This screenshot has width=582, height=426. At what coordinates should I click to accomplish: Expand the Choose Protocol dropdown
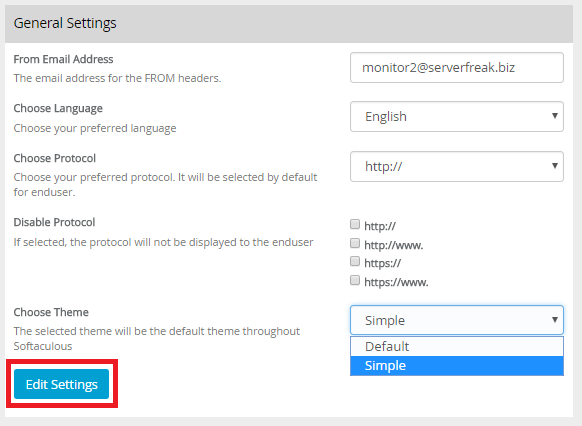click(x=457, y=166)
